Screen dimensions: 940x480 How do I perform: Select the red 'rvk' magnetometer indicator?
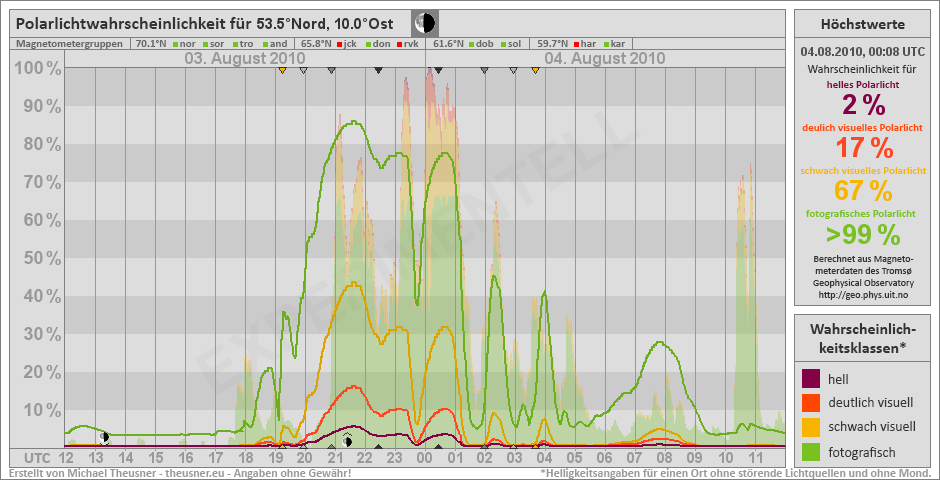pyautogui.click(x=401, y=44)
